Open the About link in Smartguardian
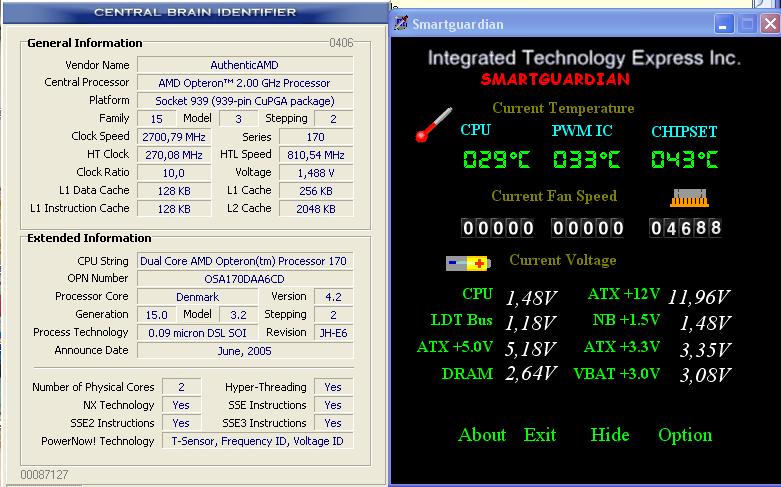 482,435
